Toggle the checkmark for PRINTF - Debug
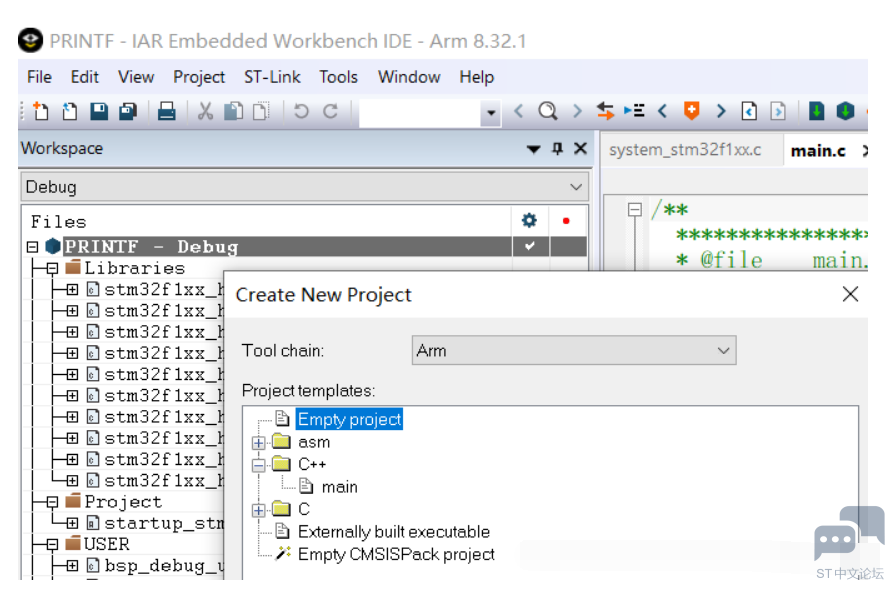 point(529,246)
